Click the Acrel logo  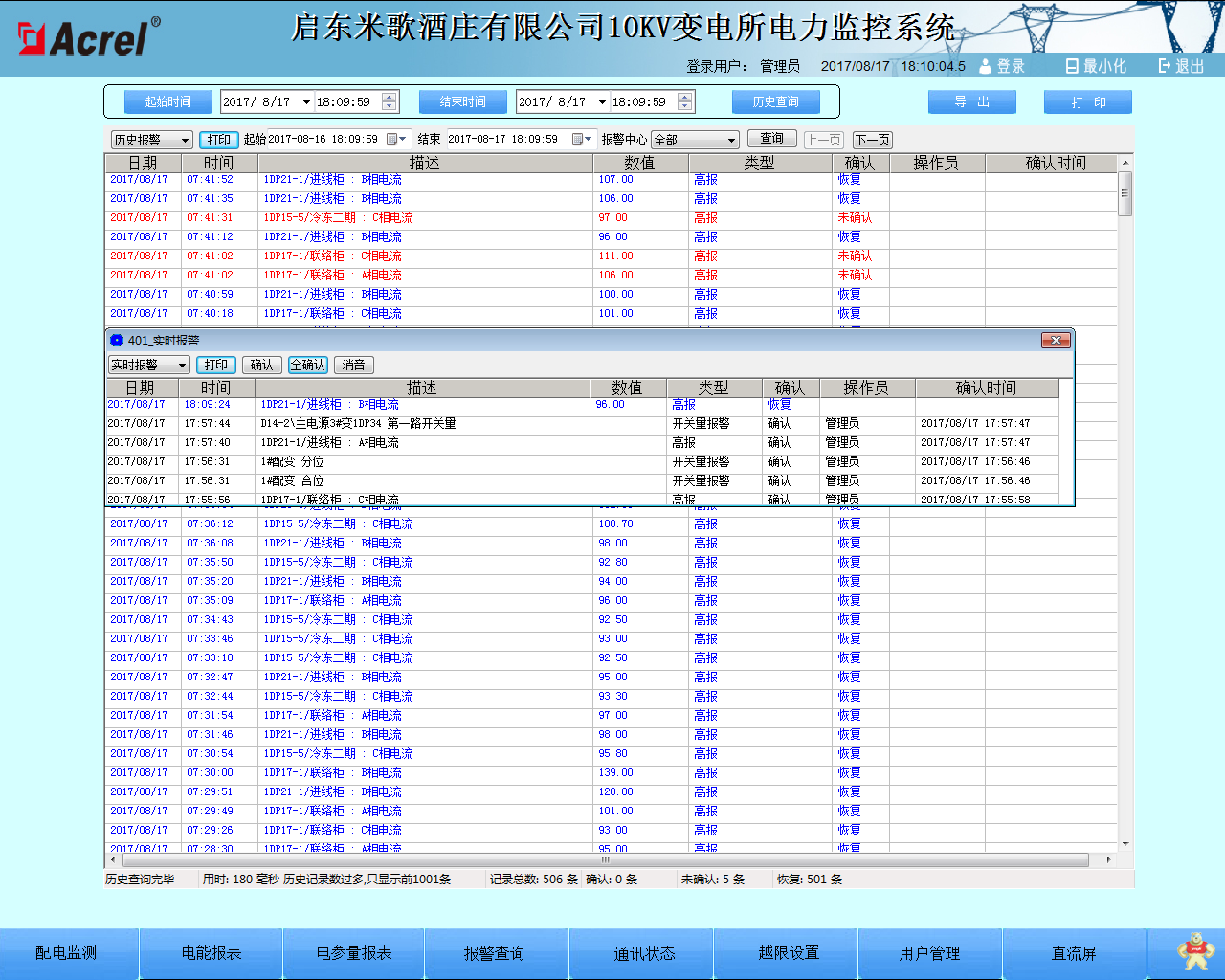[x=88, y=37]
